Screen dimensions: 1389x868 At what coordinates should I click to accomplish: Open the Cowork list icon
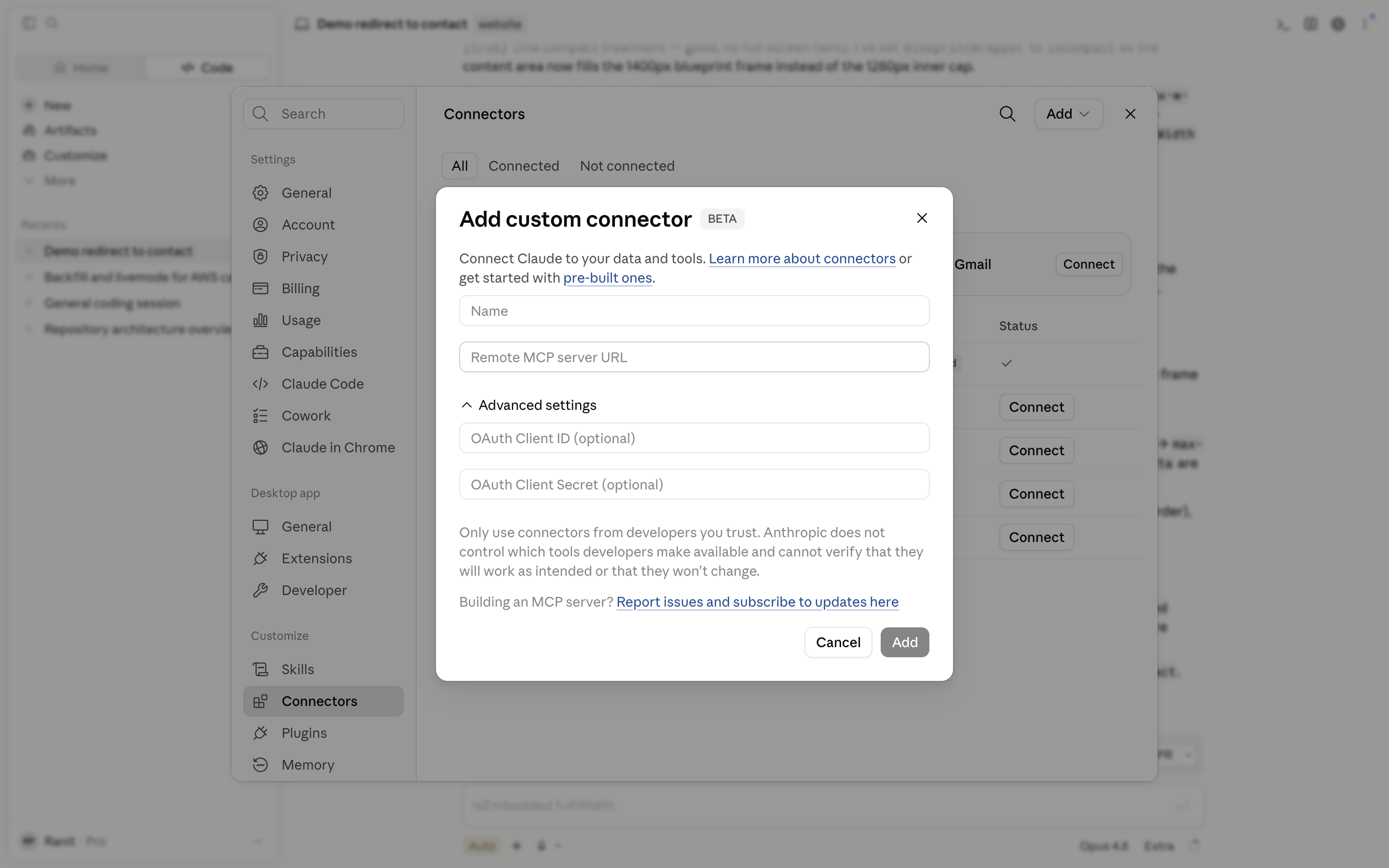coord(260,416)
